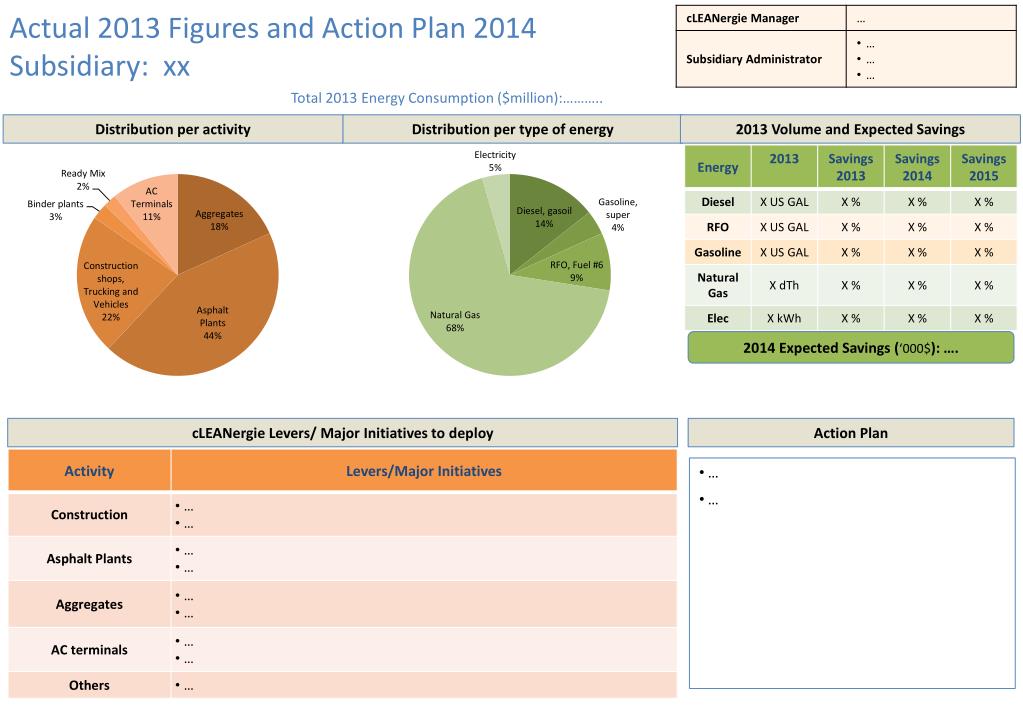Click 'Total 2013 Energy Consumption ($million)' line
The height and width of the screenshot is (708, 1023).
[446, 98]
